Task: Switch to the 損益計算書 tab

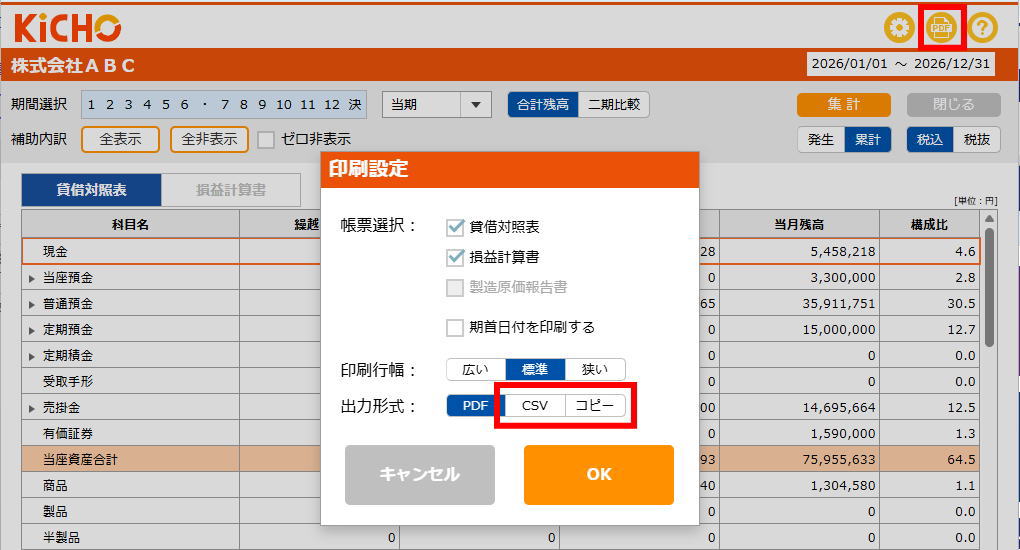Action: [231, 189]
